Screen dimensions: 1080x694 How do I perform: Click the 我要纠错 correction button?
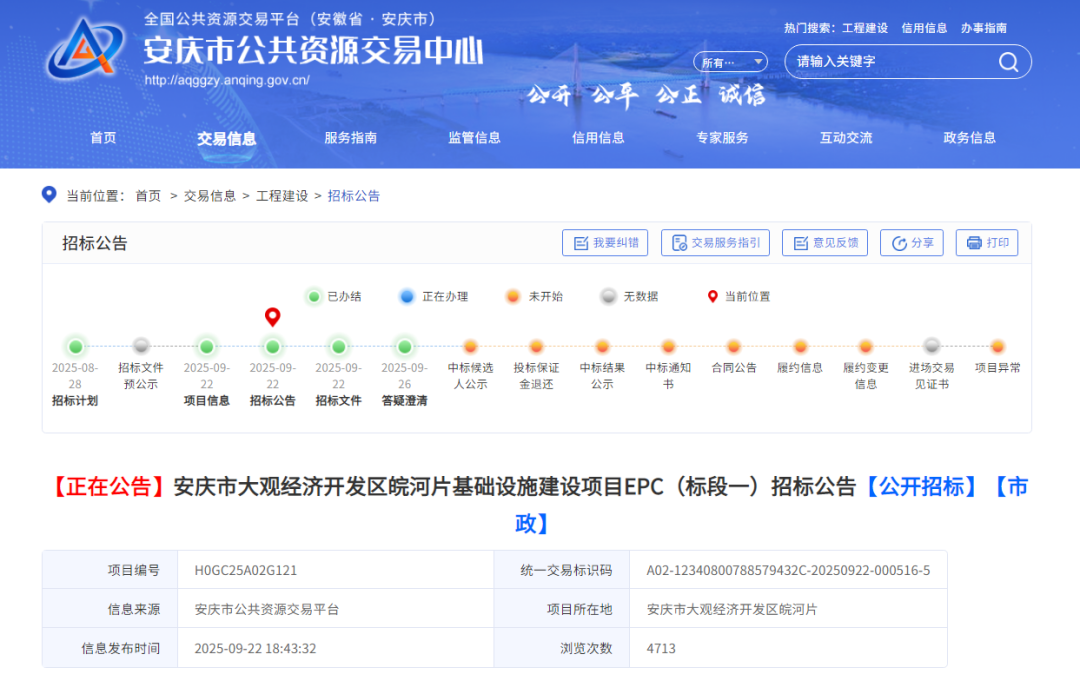[605, 243]
